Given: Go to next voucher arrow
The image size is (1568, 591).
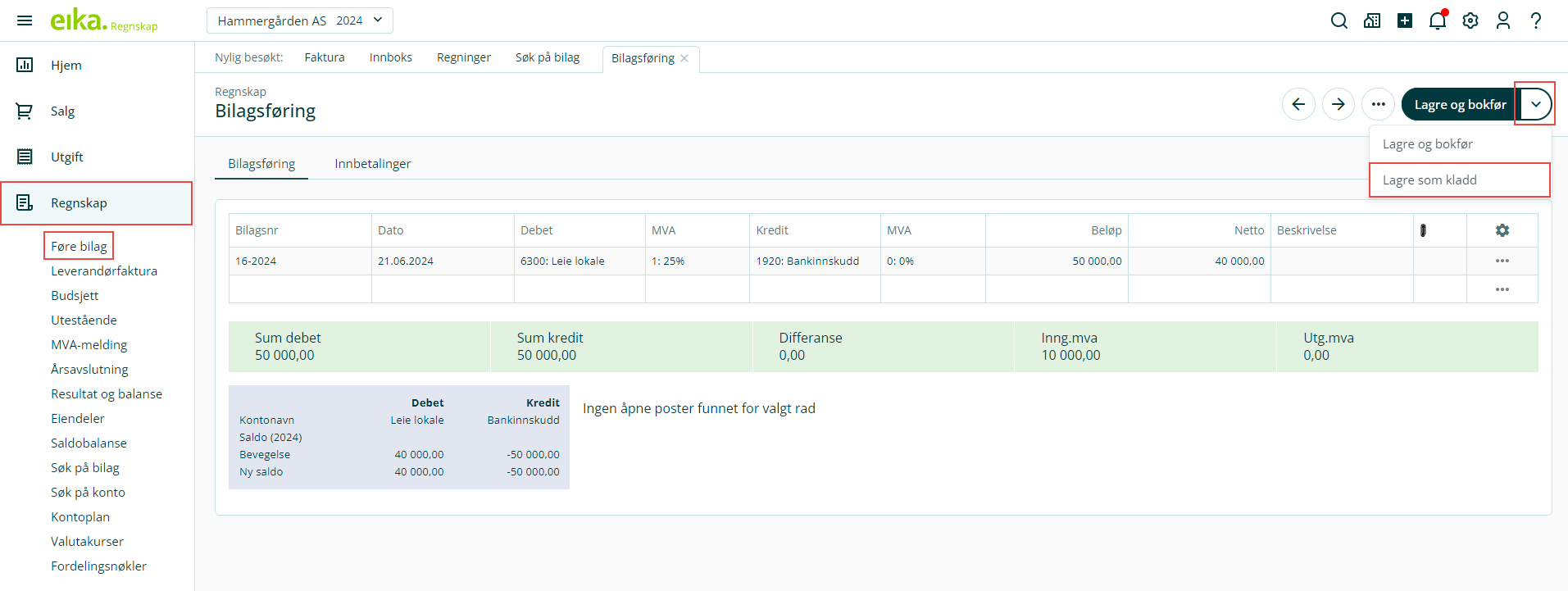Looking at the screenshot, I should click(x=1338, y=104).
